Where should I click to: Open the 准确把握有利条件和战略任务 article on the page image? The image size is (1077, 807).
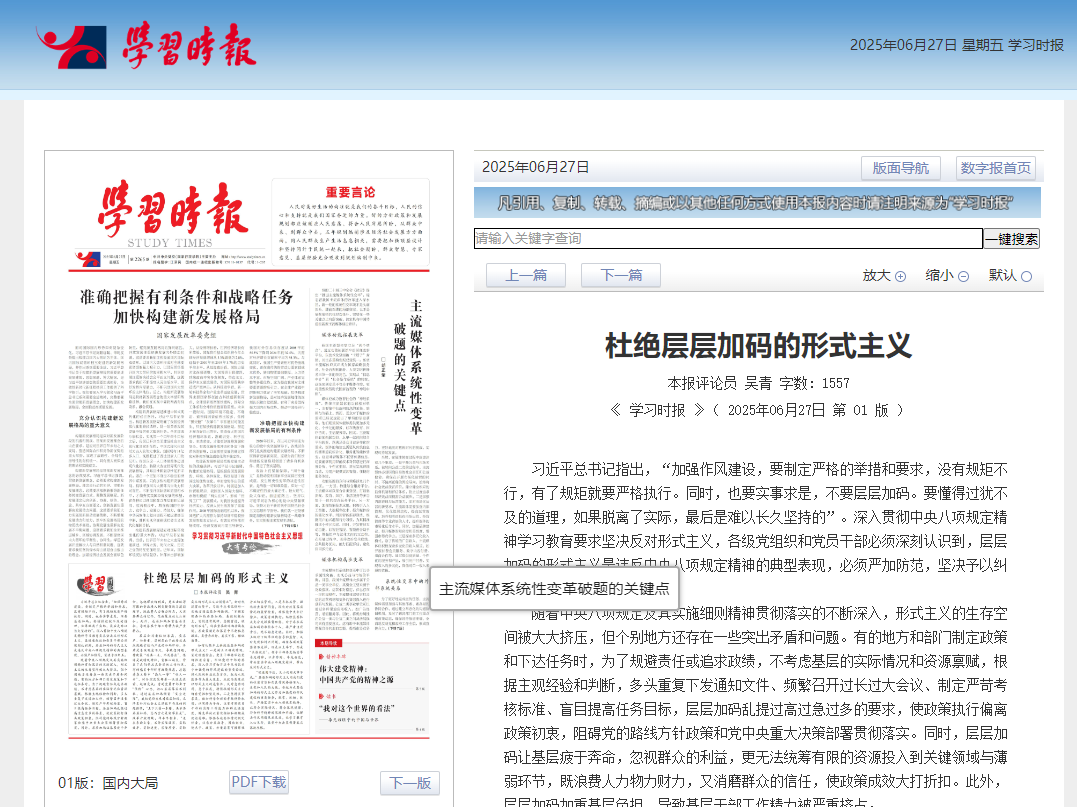tap(187, 306)
